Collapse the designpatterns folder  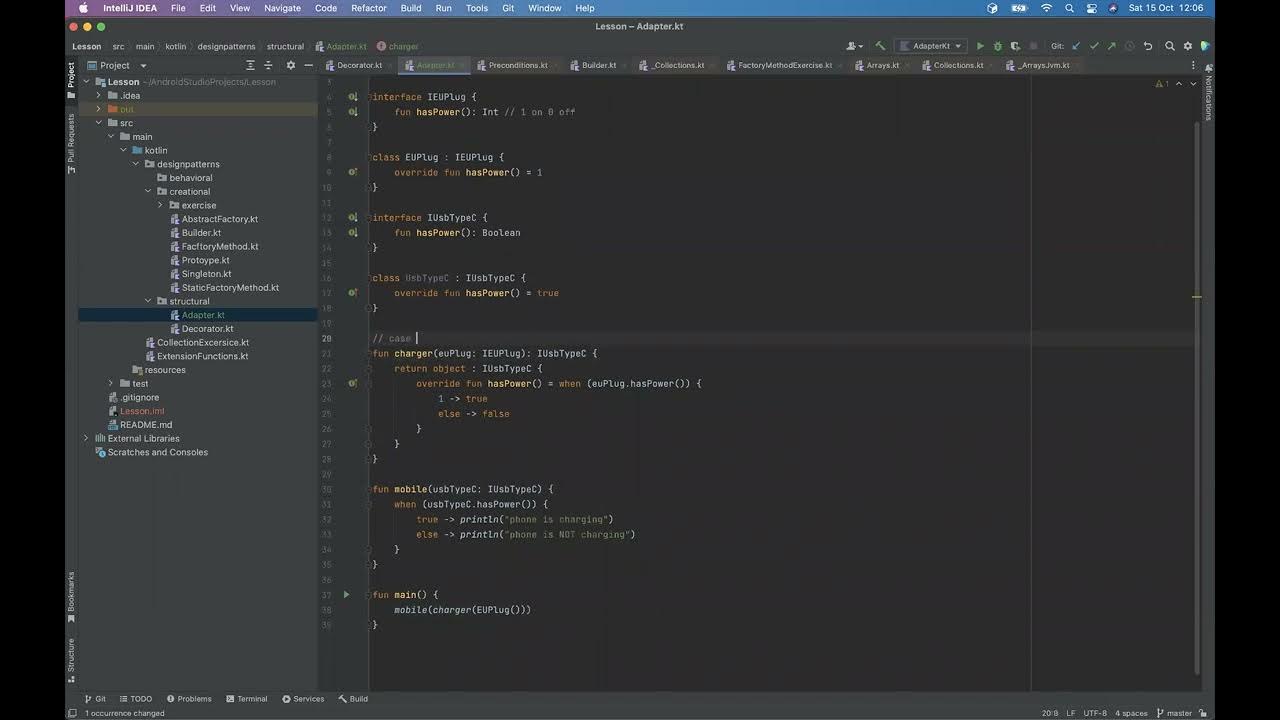(x=136, y=164)
